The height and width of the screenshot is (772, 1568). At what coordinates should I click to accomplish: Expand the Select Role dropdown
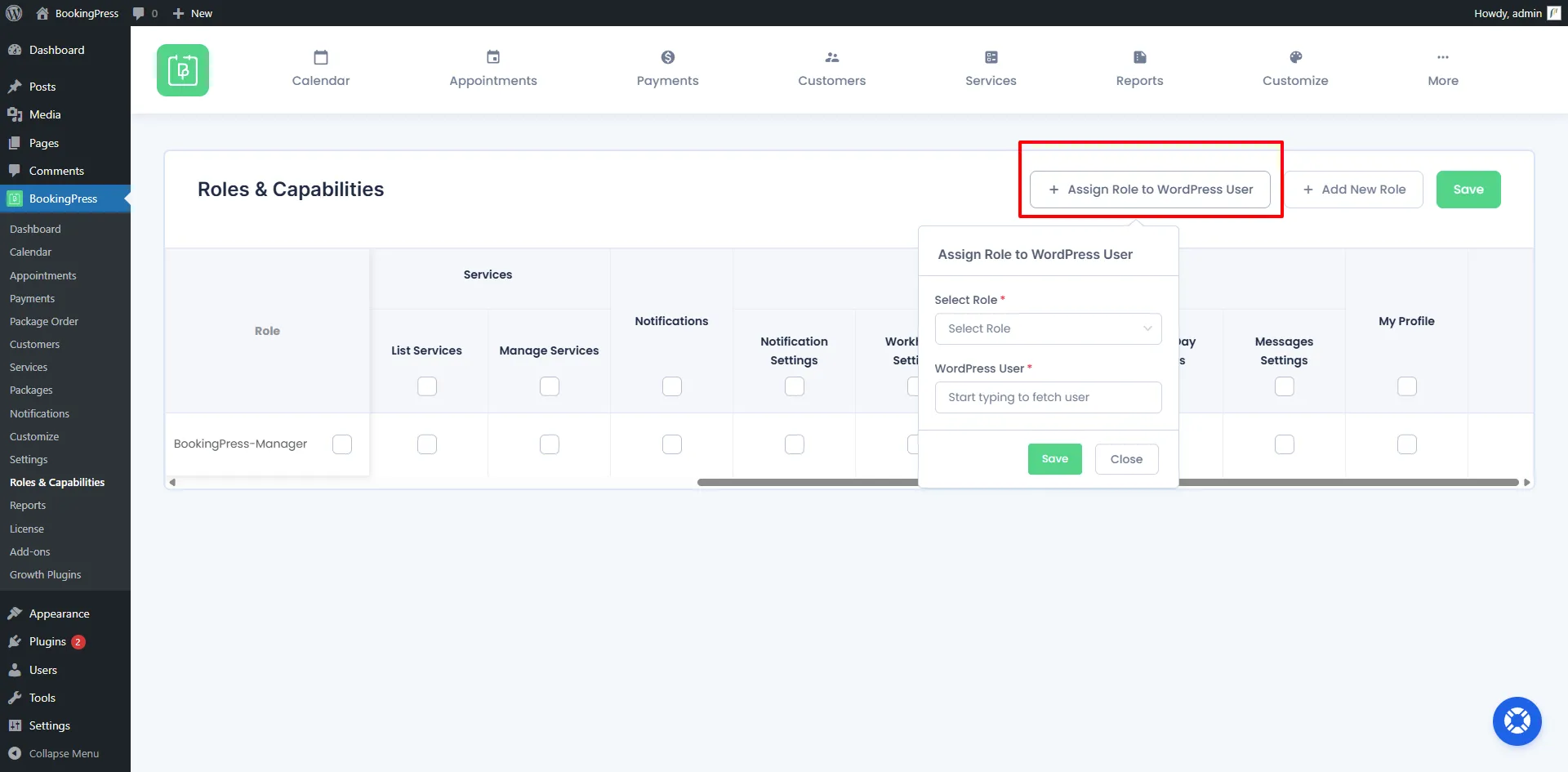pyautogui.click(x=1048, y=328)
